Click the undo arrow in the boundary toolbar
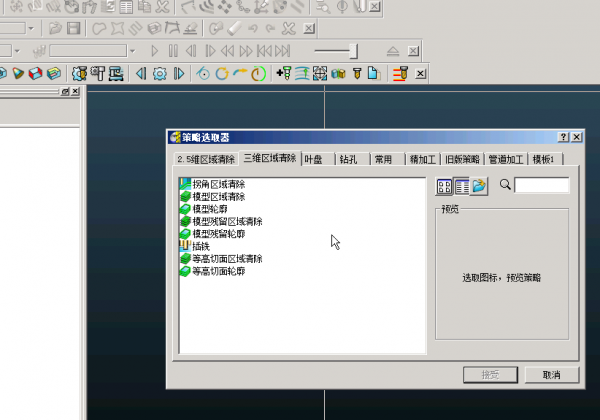 (x=253, y=28)
